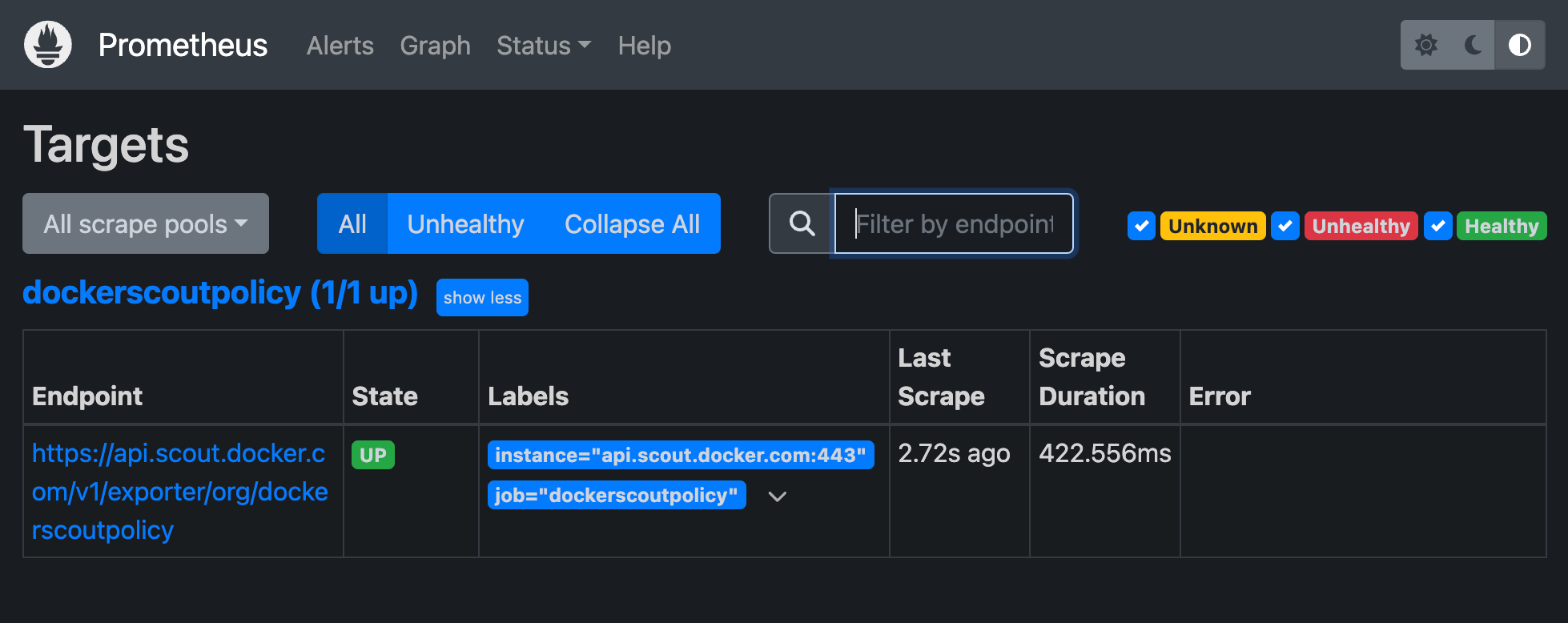Open the settings gear icon
Screen dimensions: 1568x623
point(1425,45)
